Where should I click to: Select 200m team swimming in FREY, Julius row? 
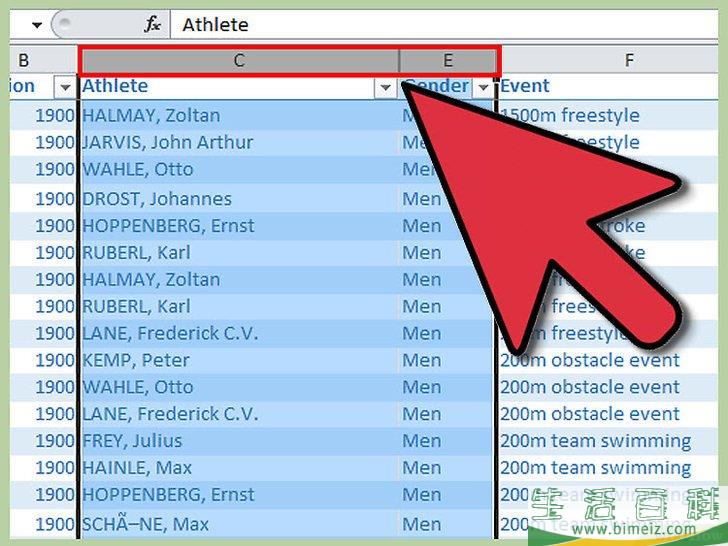pos(608,441)
